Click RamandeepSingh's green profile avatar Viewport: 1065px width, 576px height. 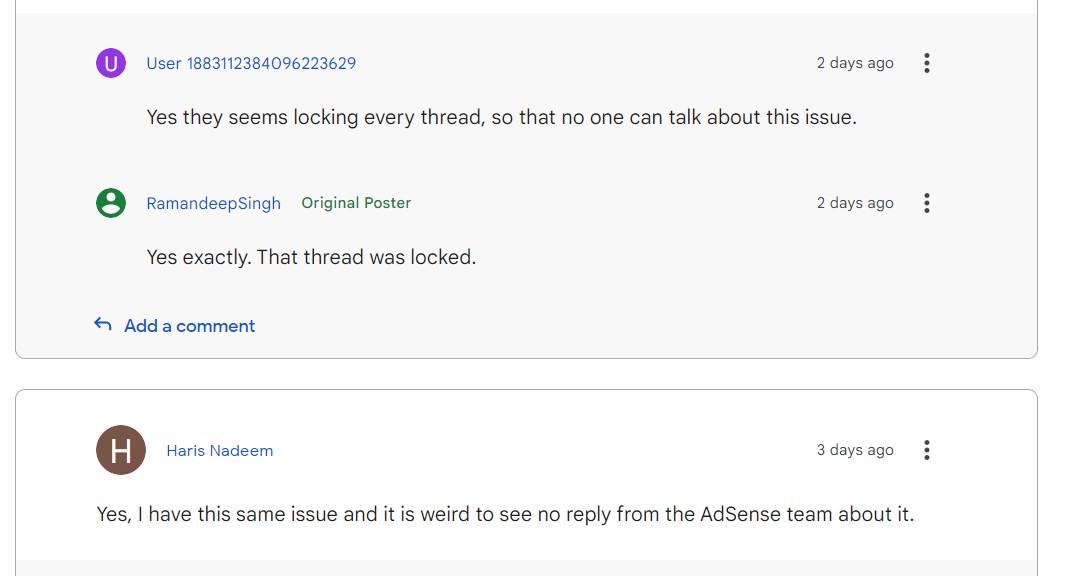[111, 203]
